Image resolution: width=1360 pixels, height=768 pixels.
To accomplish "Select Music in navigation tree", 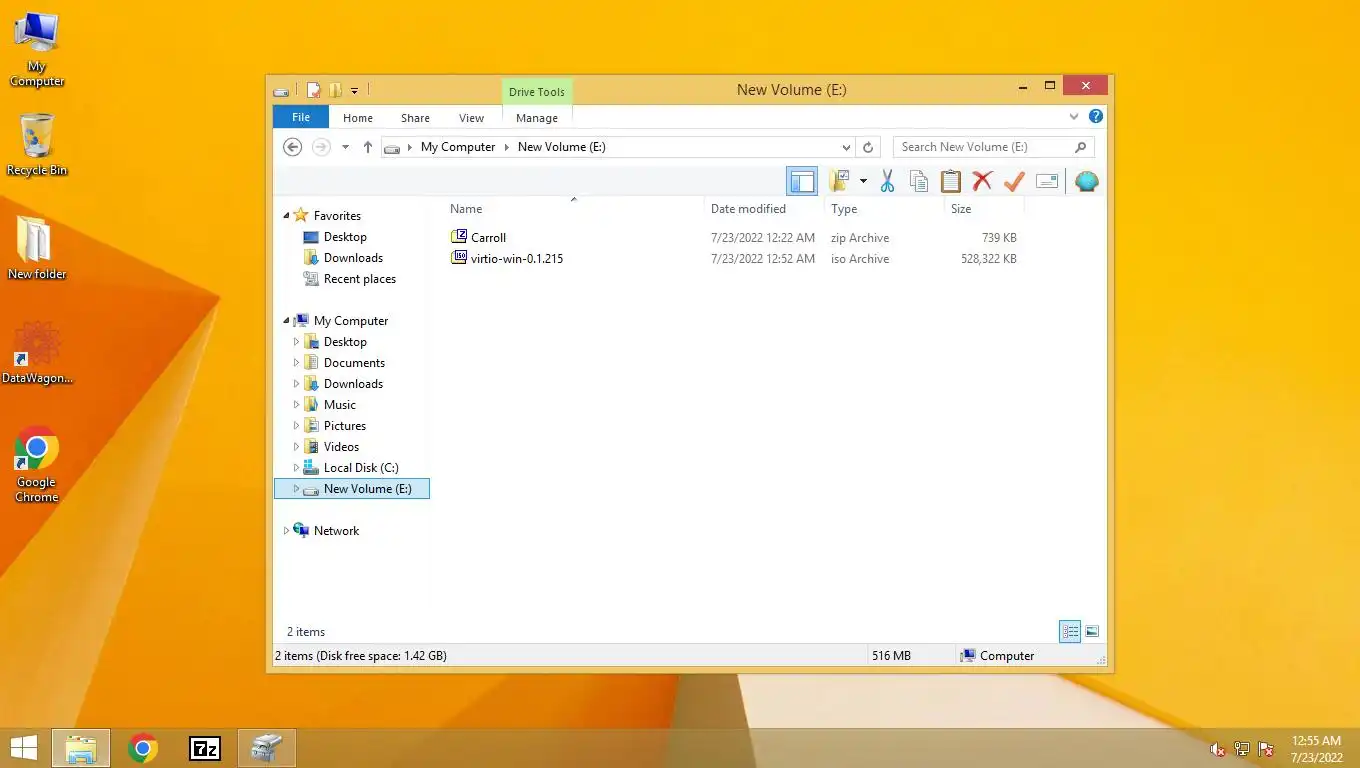I will [x=339, y=405].
